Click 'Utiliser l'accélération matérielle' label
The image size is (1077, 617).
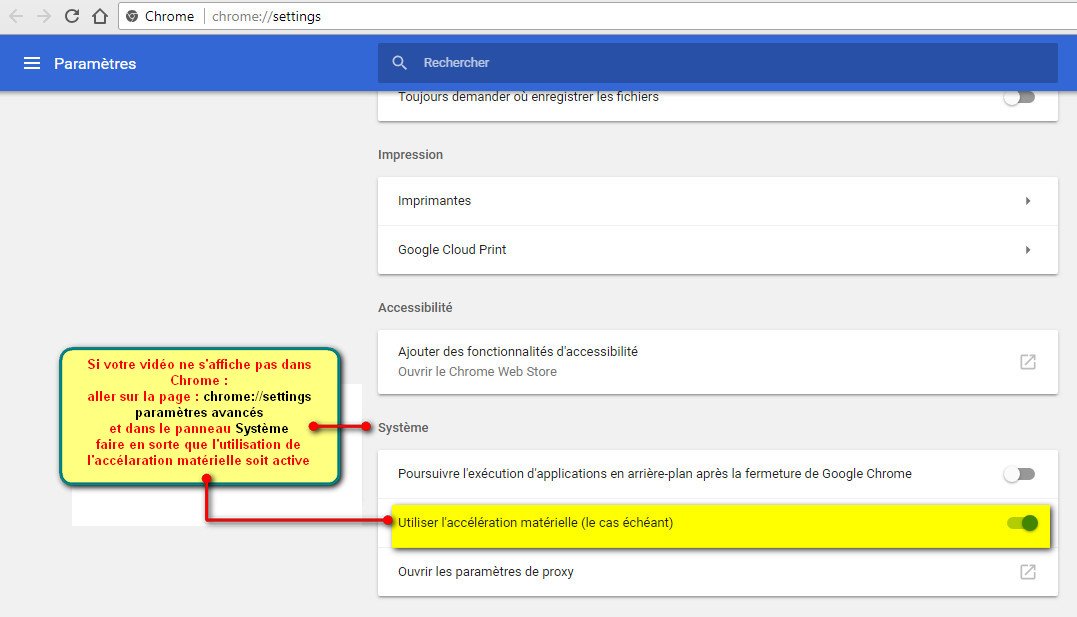point(536,522)
